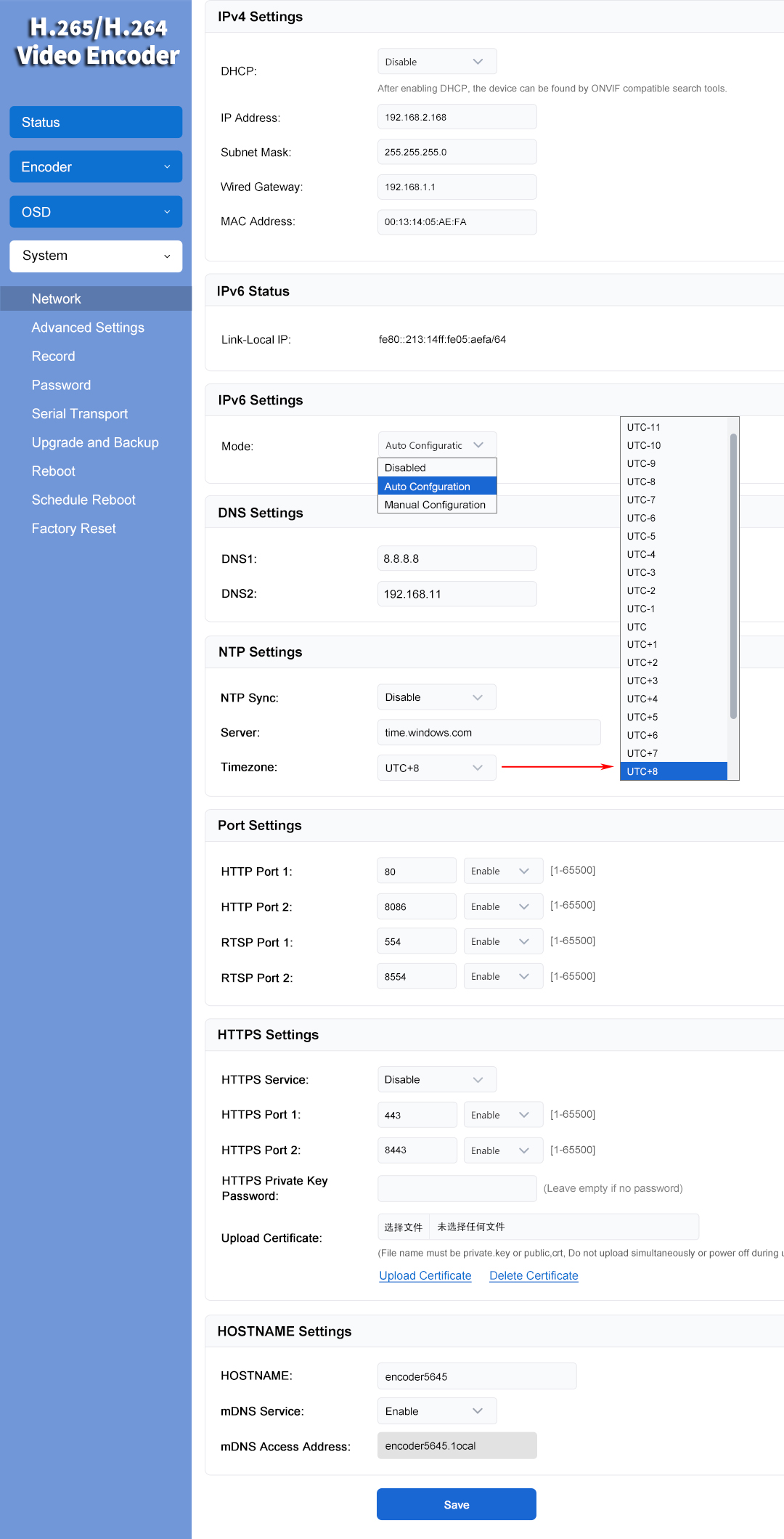784x1539 pixels.
Task: Click the choose file button
Action: (x=404, y=1227)
